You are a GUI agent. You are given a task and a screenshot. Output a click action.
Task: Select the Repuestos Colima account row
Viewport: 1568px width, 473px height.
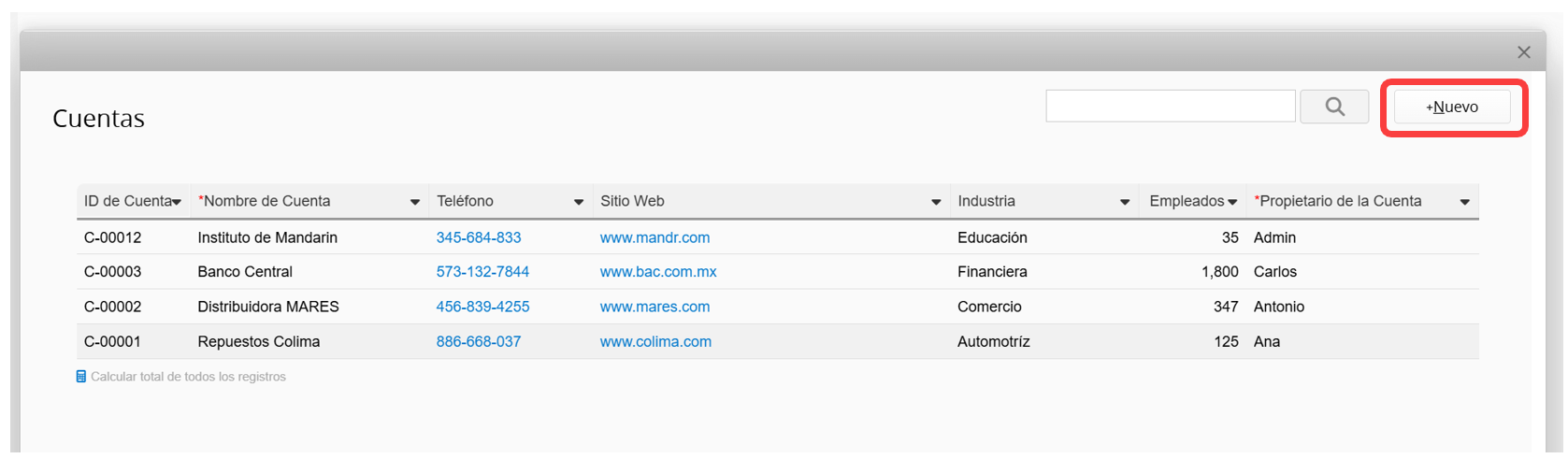click(x=259, y=342)
